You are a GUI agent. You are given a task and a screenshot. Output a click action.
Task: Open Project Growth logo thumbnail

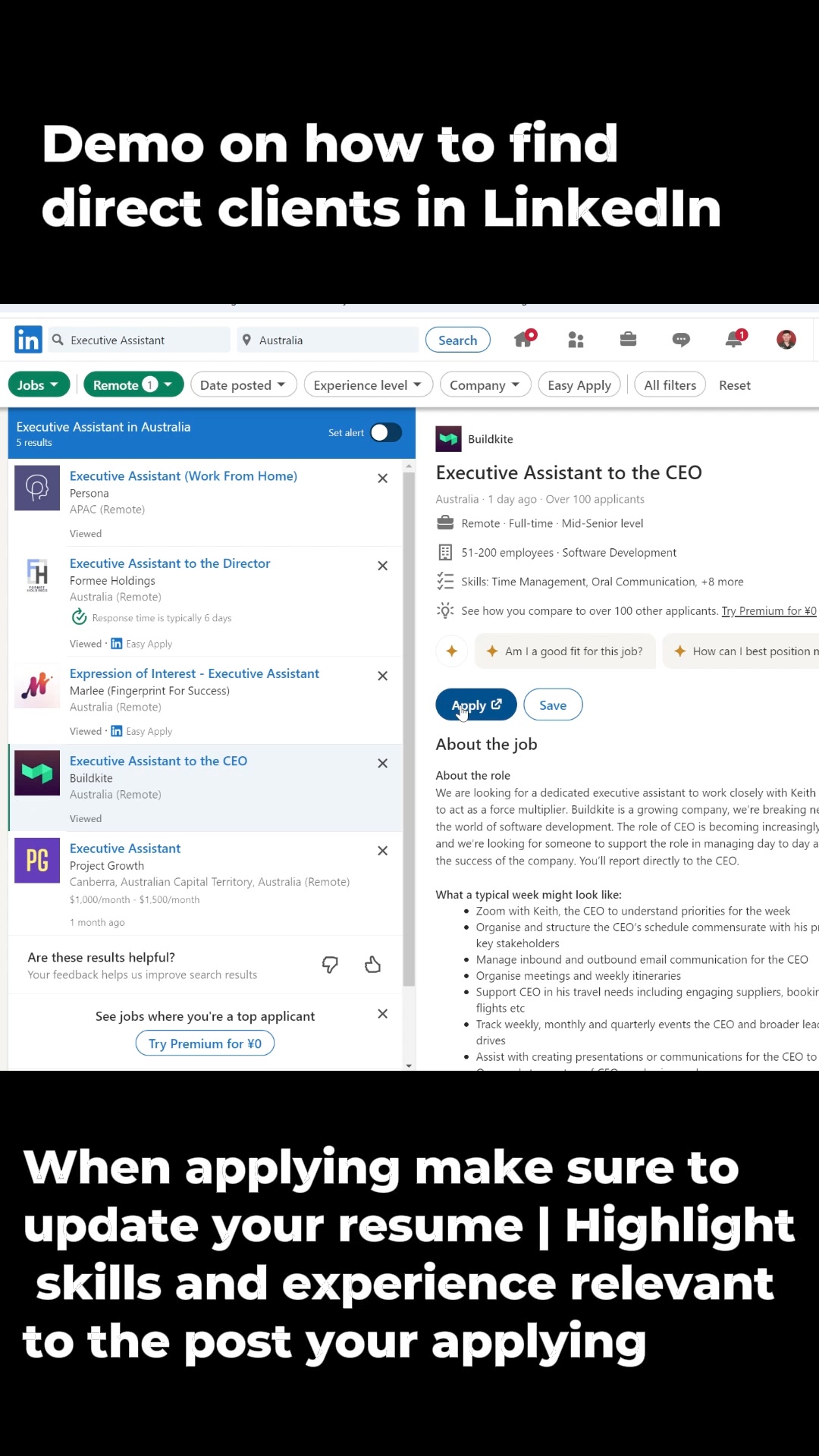coord(37,861)
